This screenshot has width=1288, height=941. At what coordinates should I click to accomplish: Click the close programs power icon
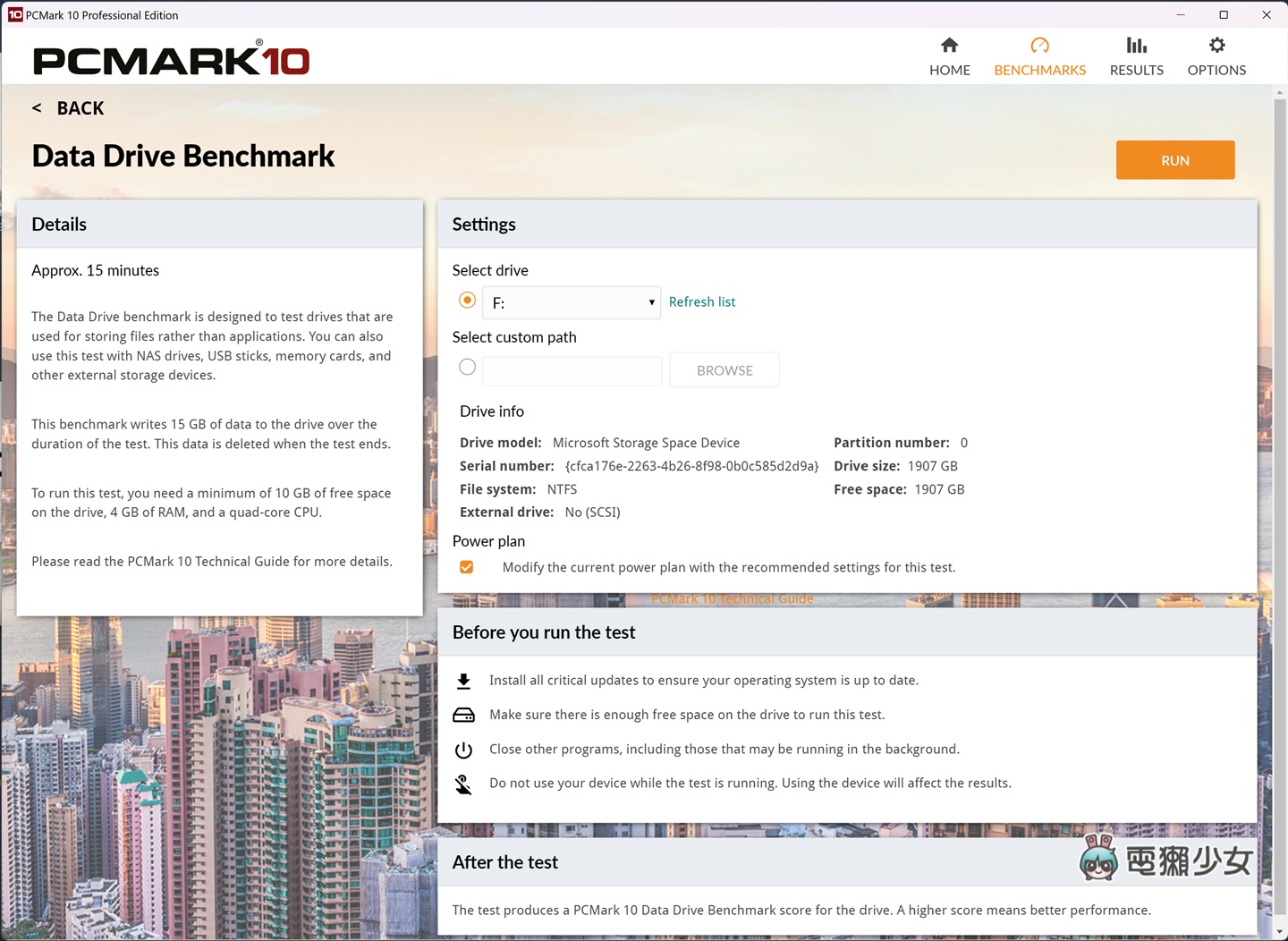pyautogui.click(x=463, y=750)
